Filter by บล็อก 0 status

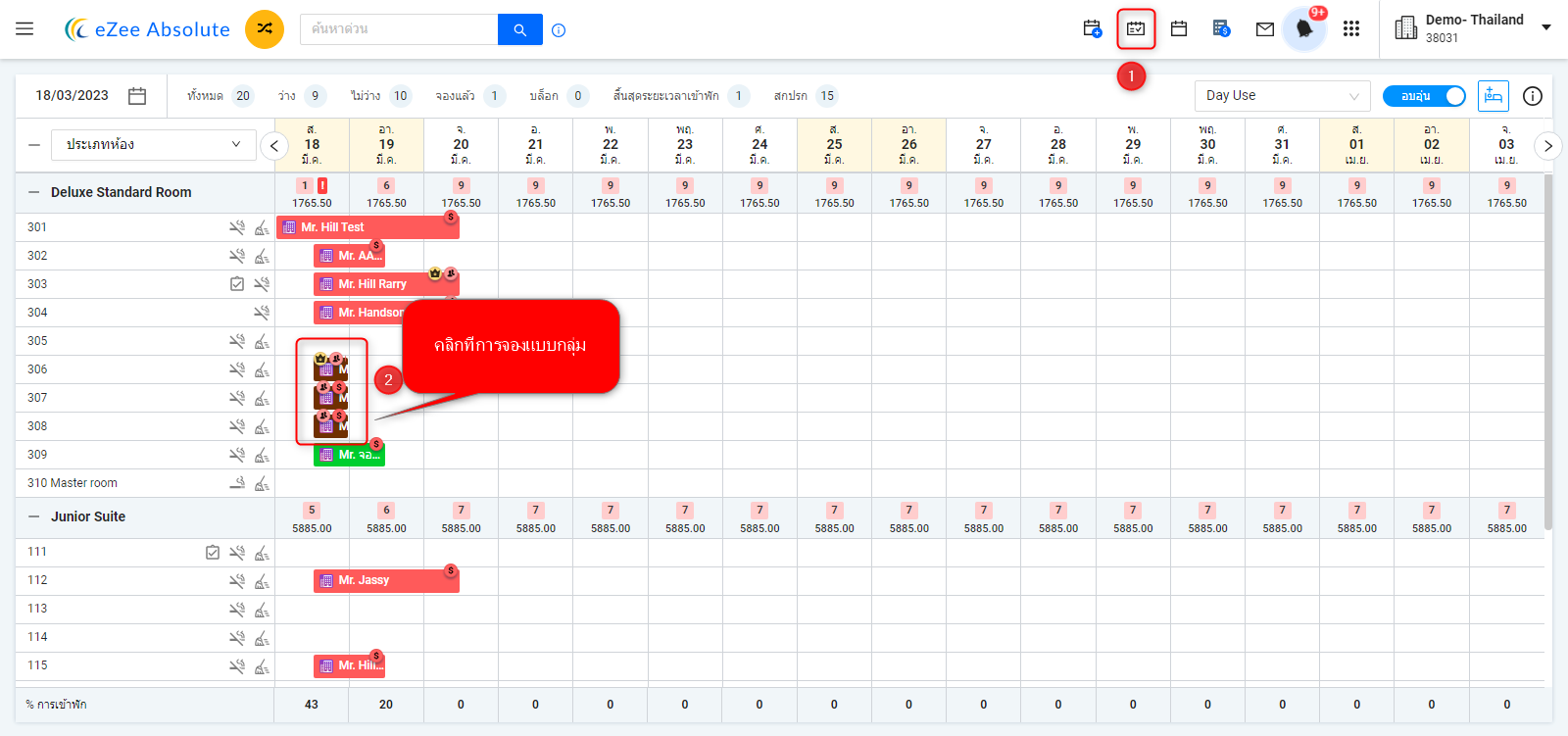(x=559, y=96)
